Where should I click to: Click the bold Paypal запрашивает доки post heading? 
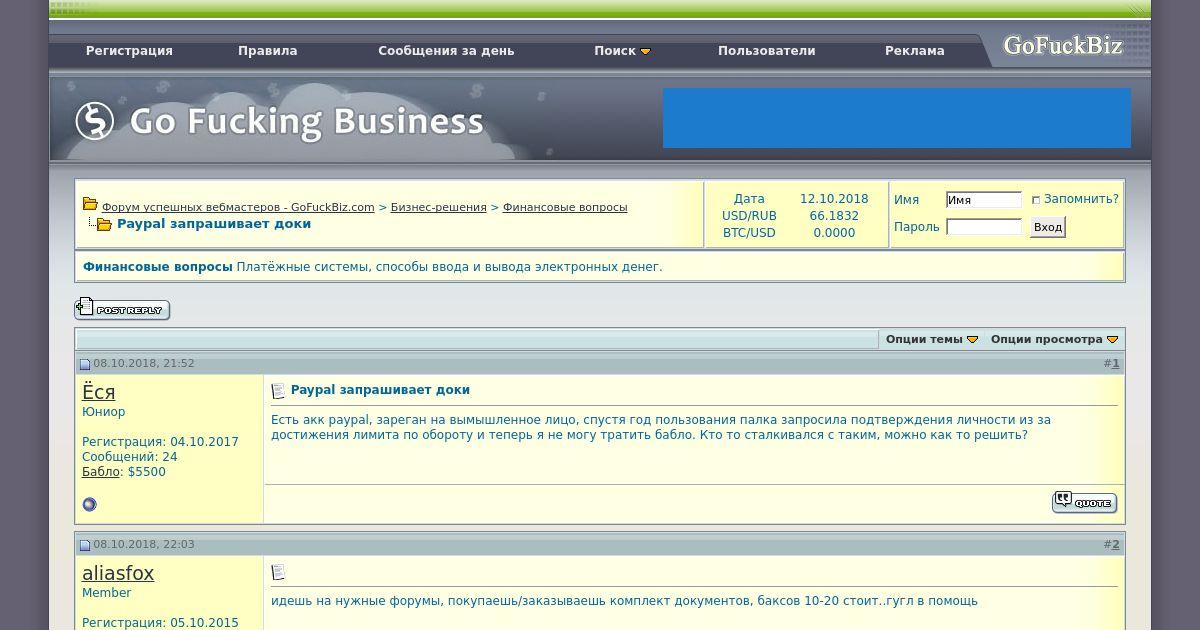[380, 390]
